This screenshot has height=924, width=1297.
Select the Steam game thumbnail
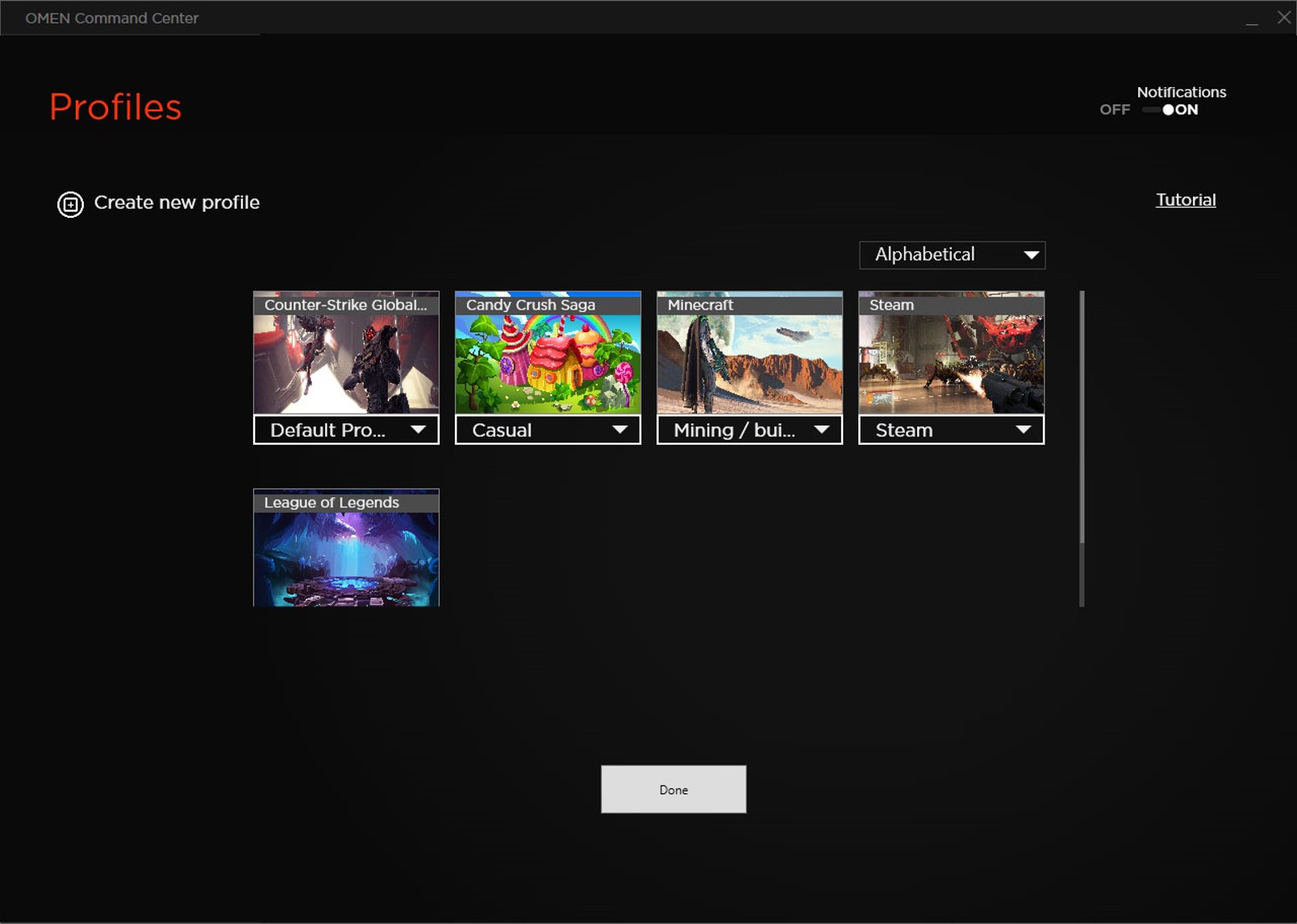coord(951,363)
